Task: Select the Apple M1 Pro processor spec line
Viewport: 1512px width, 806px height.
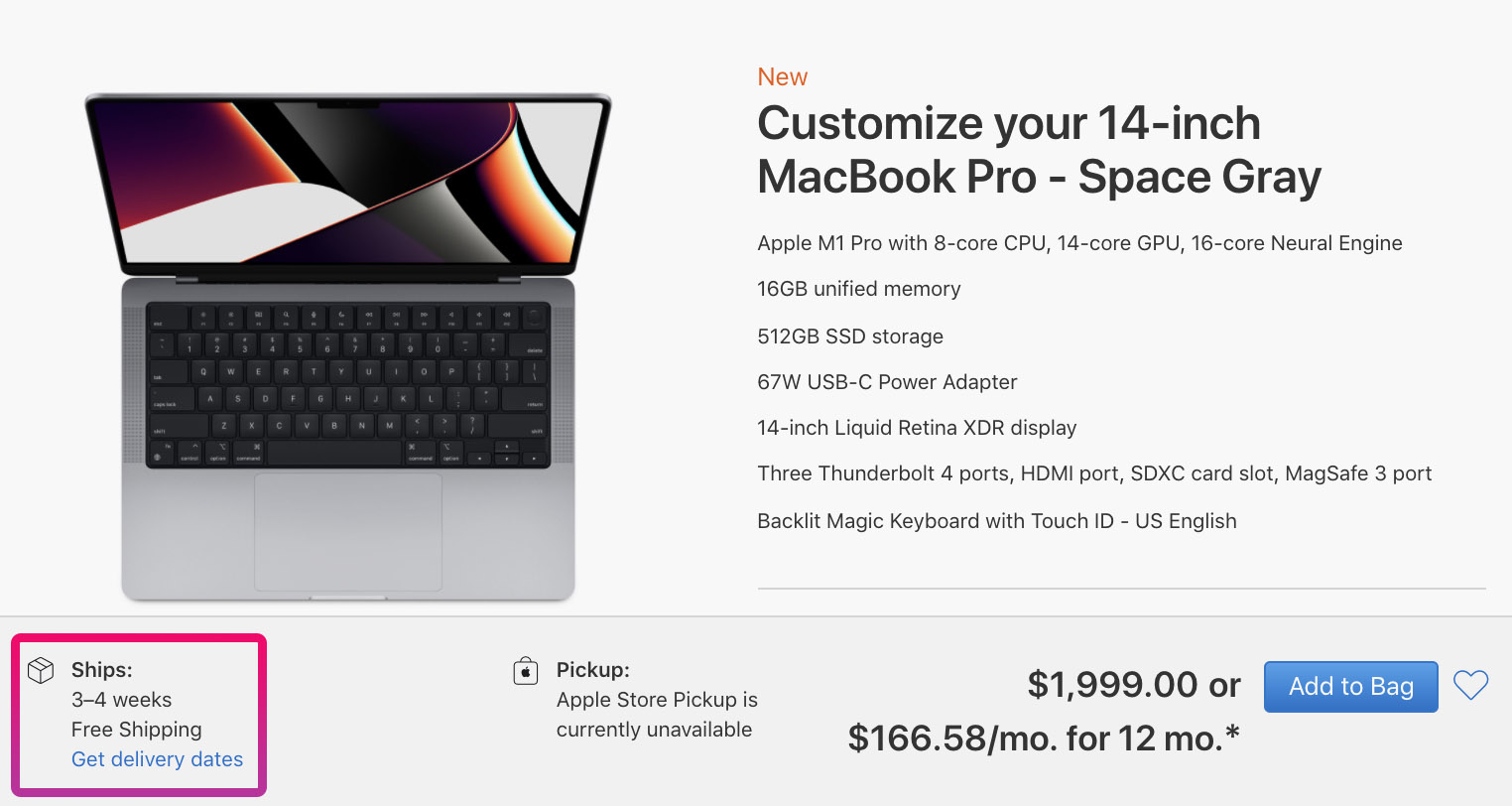Action: click(1079, 243)
